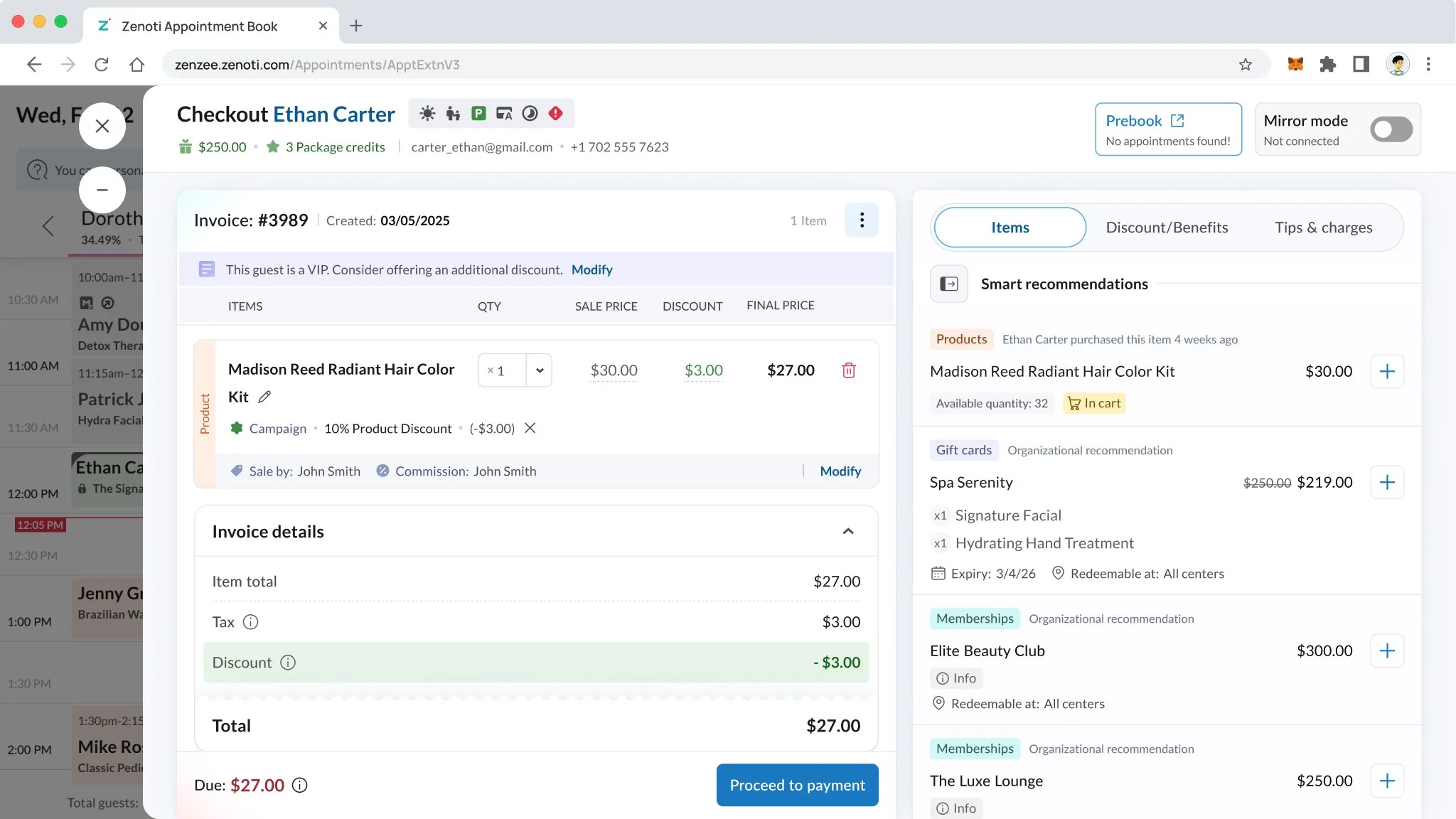The height and width of the screenshot is (819, 1456).
Task: Collapse the Smart recommendations side panel
Action: click(x=948, y=284)
